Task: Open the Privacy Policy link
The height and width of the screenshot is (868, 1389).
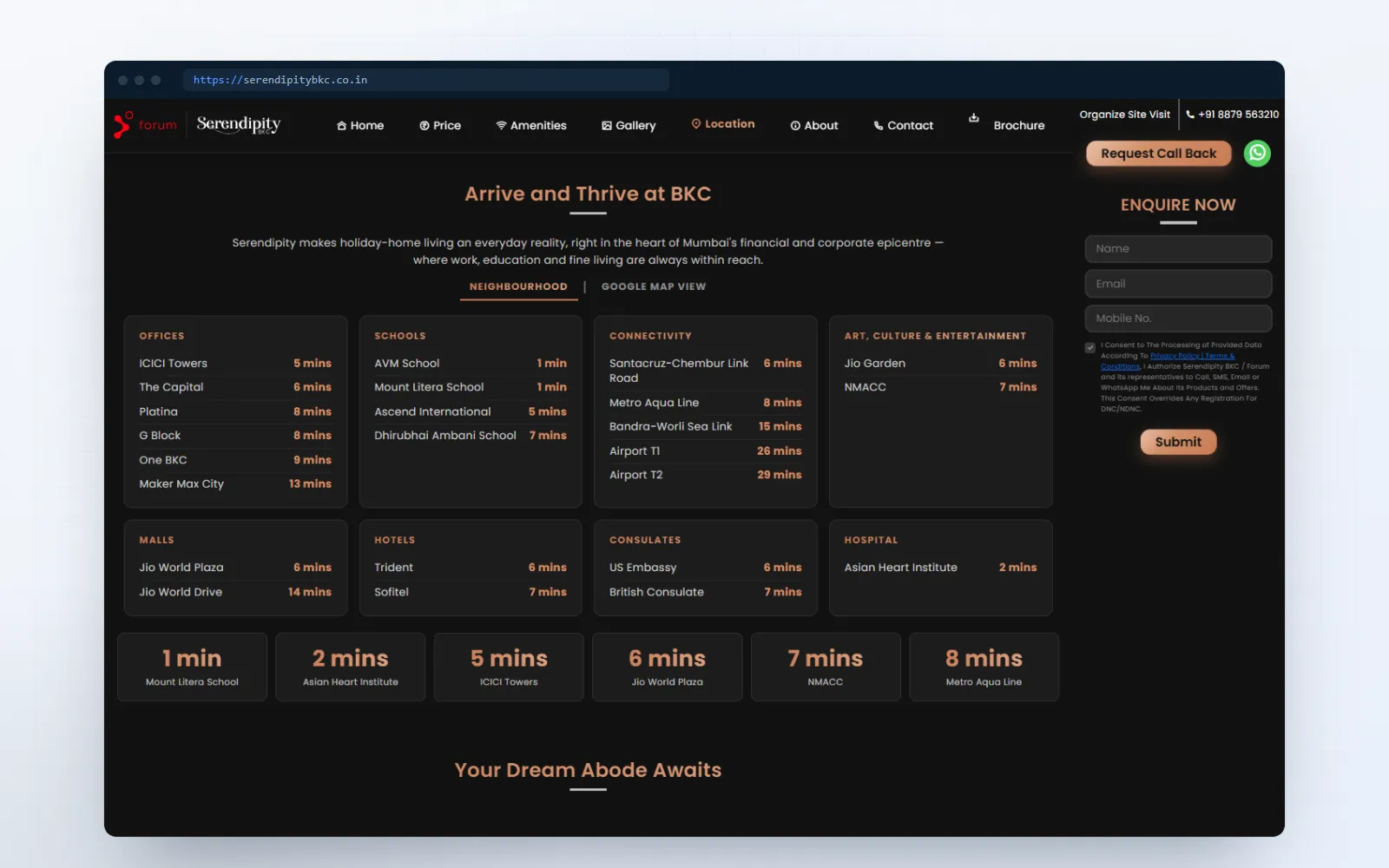Action: pos(1175,356)
